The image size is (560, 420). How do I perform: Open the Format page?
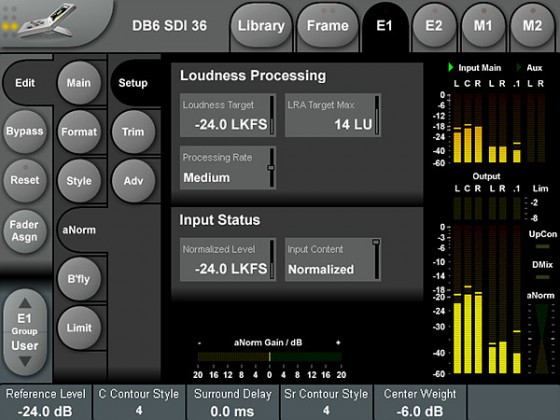pos(79,131)
